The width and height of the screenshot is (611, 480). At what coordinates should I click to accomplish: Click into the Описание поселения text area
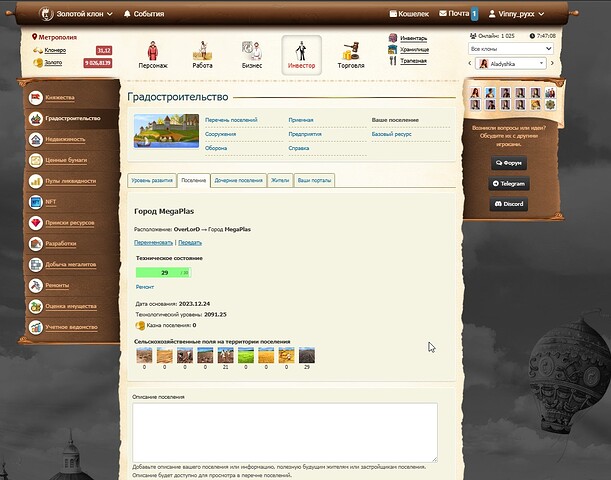pos(285,432)
